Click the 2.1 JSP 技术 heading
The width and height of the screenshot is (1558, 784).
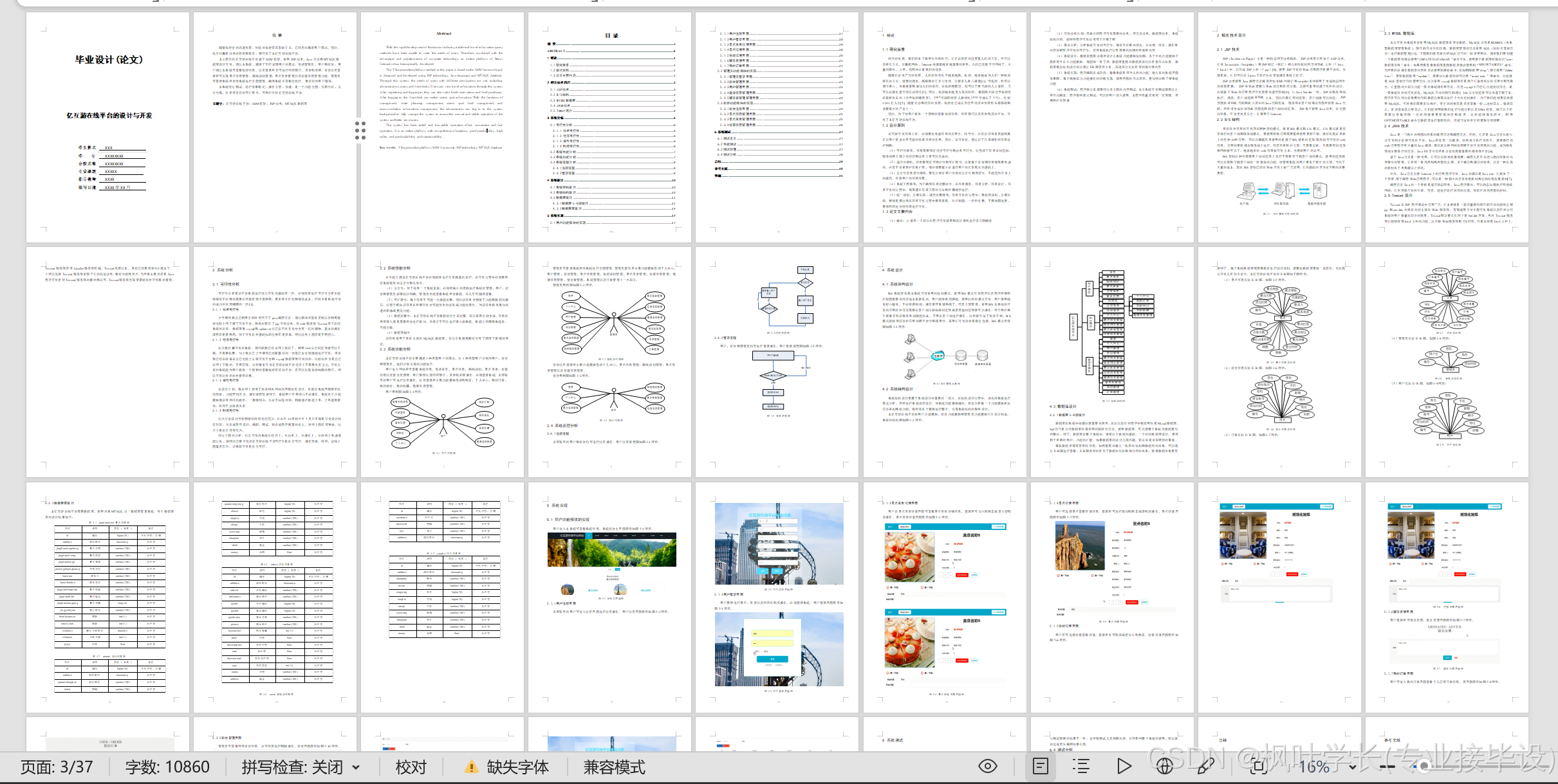[1228, 50]
